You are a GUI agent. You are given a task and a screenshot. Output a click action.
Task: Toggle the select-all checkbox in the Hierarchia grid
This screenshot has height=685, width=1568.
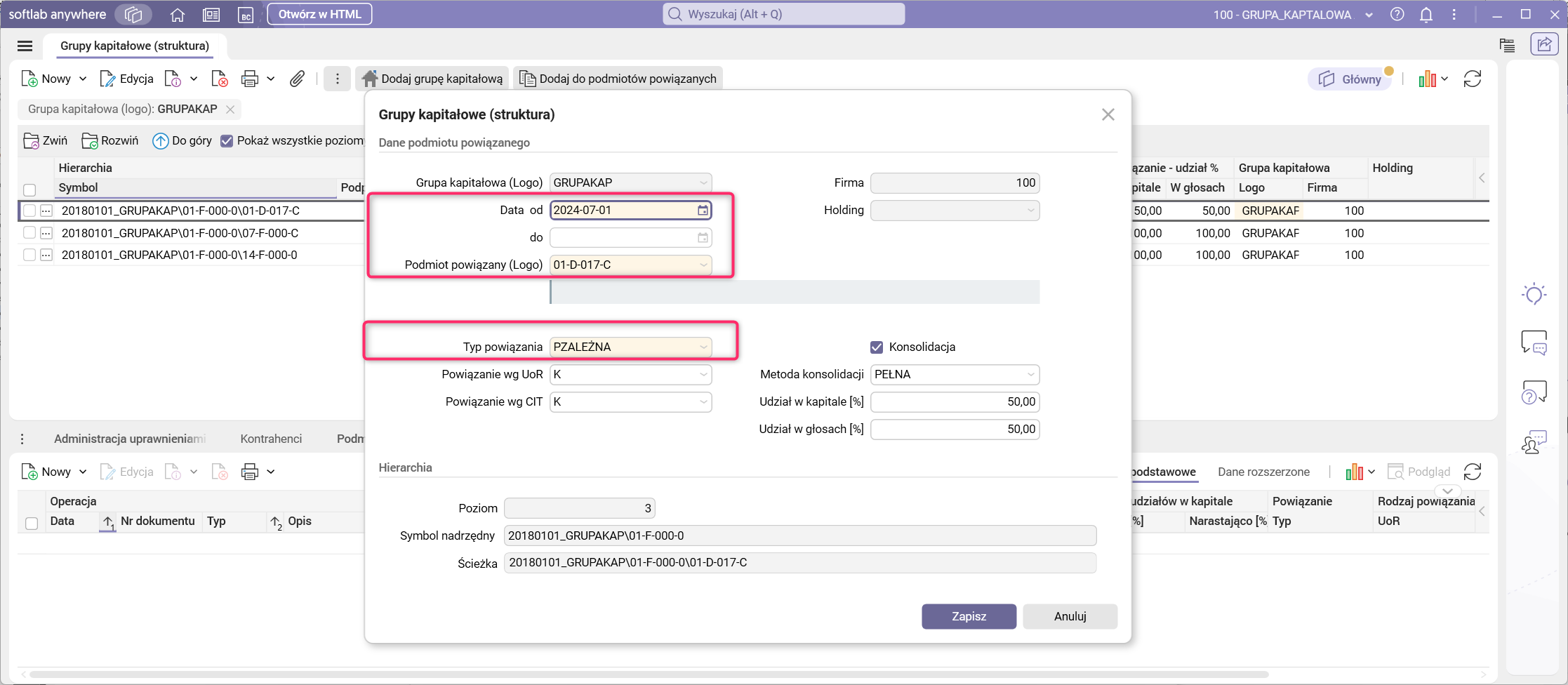tap(29, 190)
